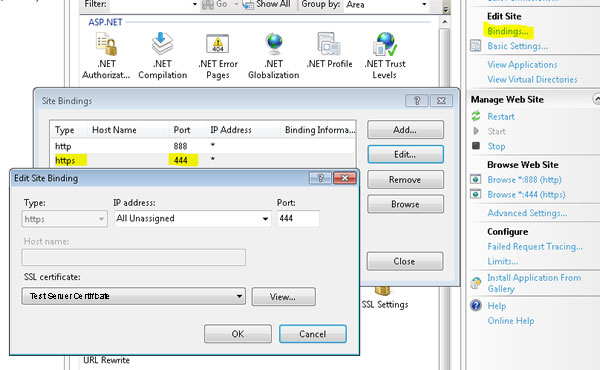The width and height of the screenshot is (600, 370).
Task: Sort bindings by IP Address column
Action: 243,130
